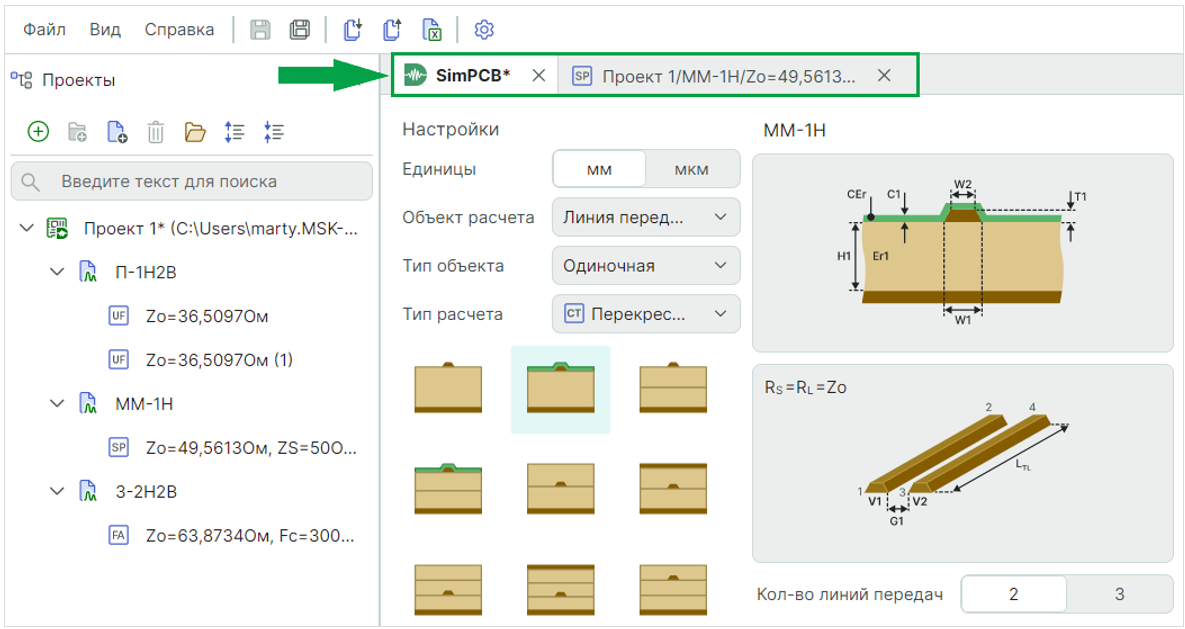
Task: Click the import file icon
Action: click(352, 29)
